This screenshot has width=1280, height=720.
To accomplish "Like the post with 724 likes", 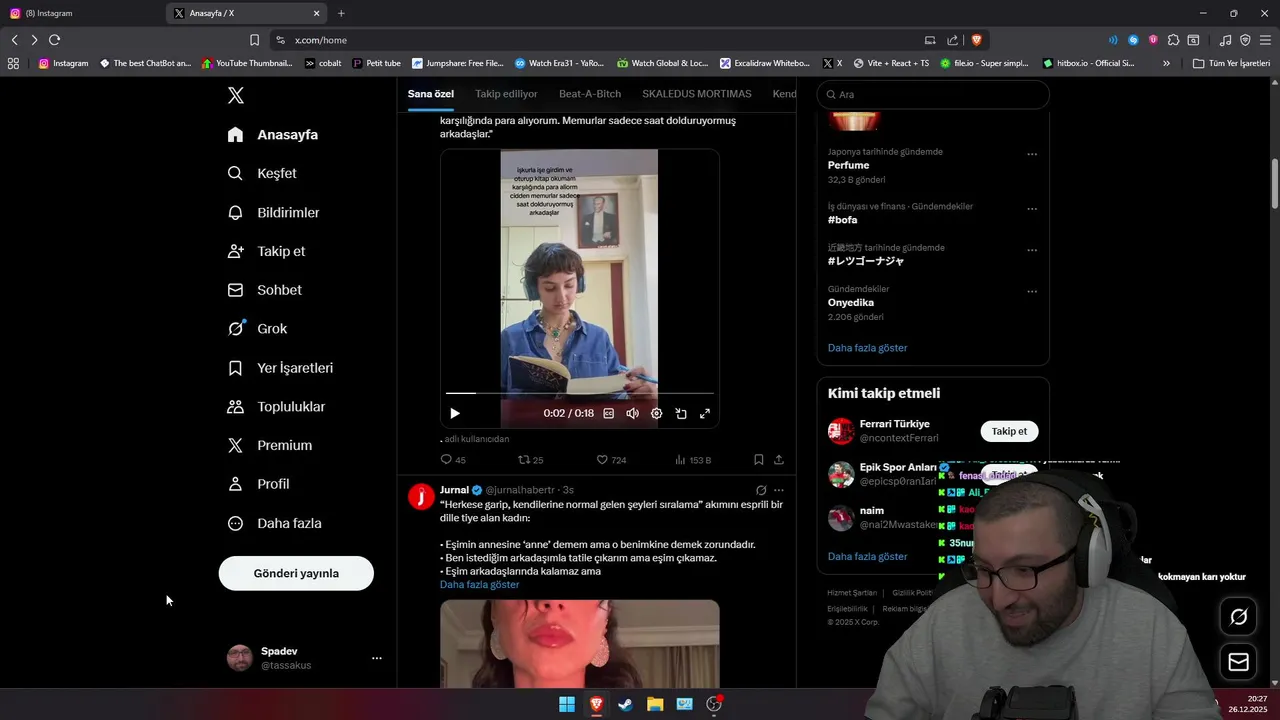I will pyautogui.click(x=611, y=460).
